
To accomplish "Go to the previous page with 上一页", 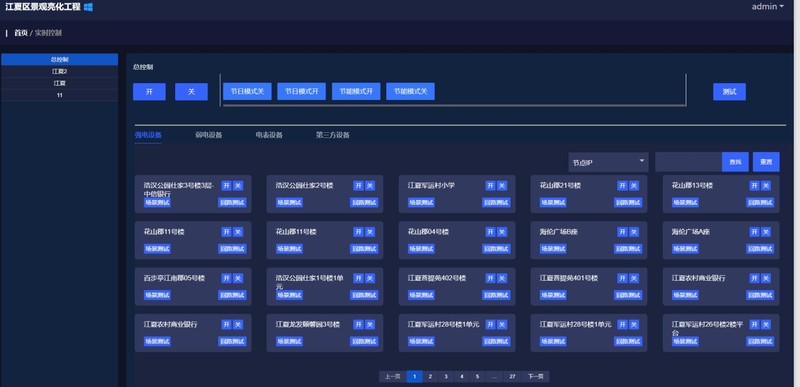I will coord(392,377).
